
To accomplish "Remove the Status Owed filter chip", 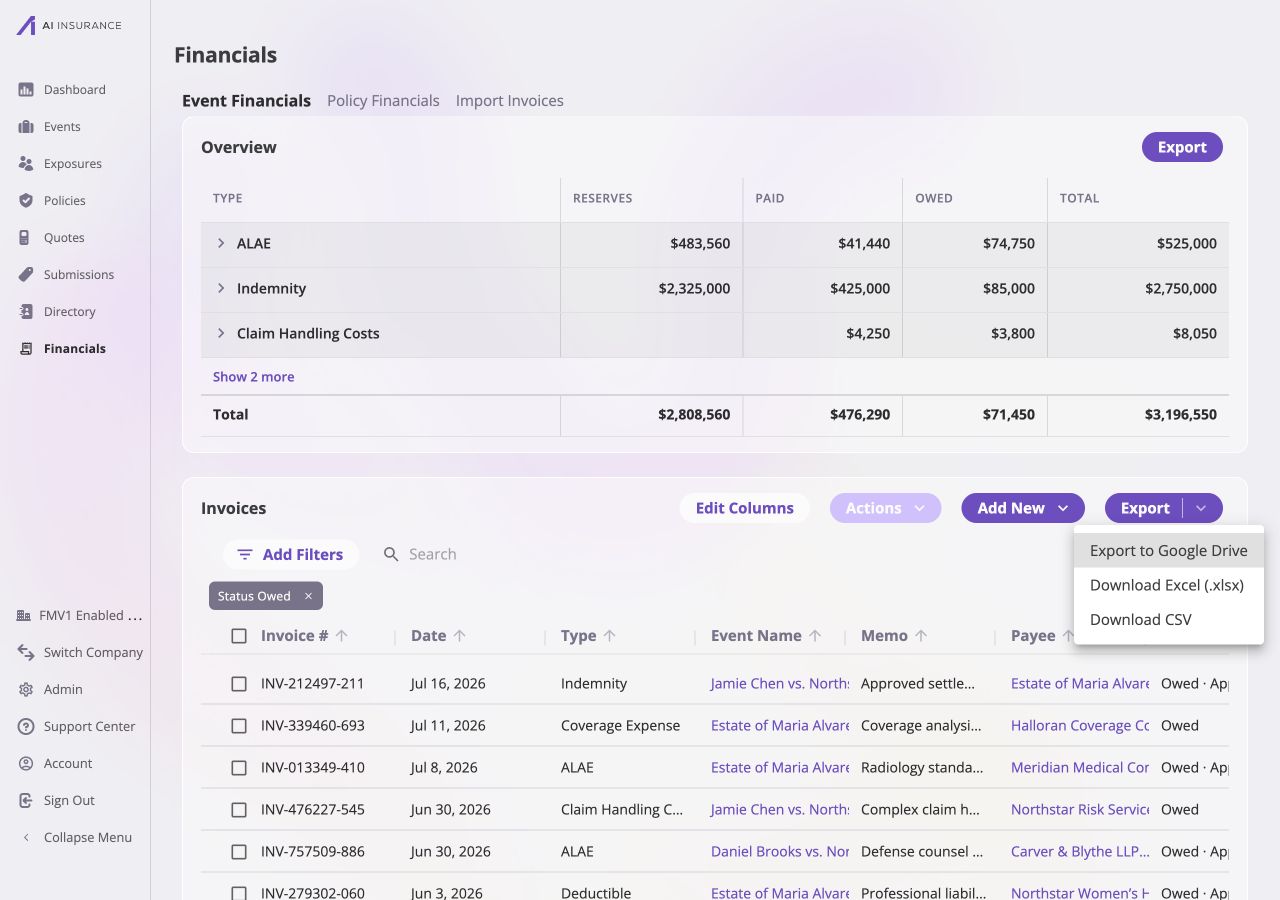I will point(308,596).
